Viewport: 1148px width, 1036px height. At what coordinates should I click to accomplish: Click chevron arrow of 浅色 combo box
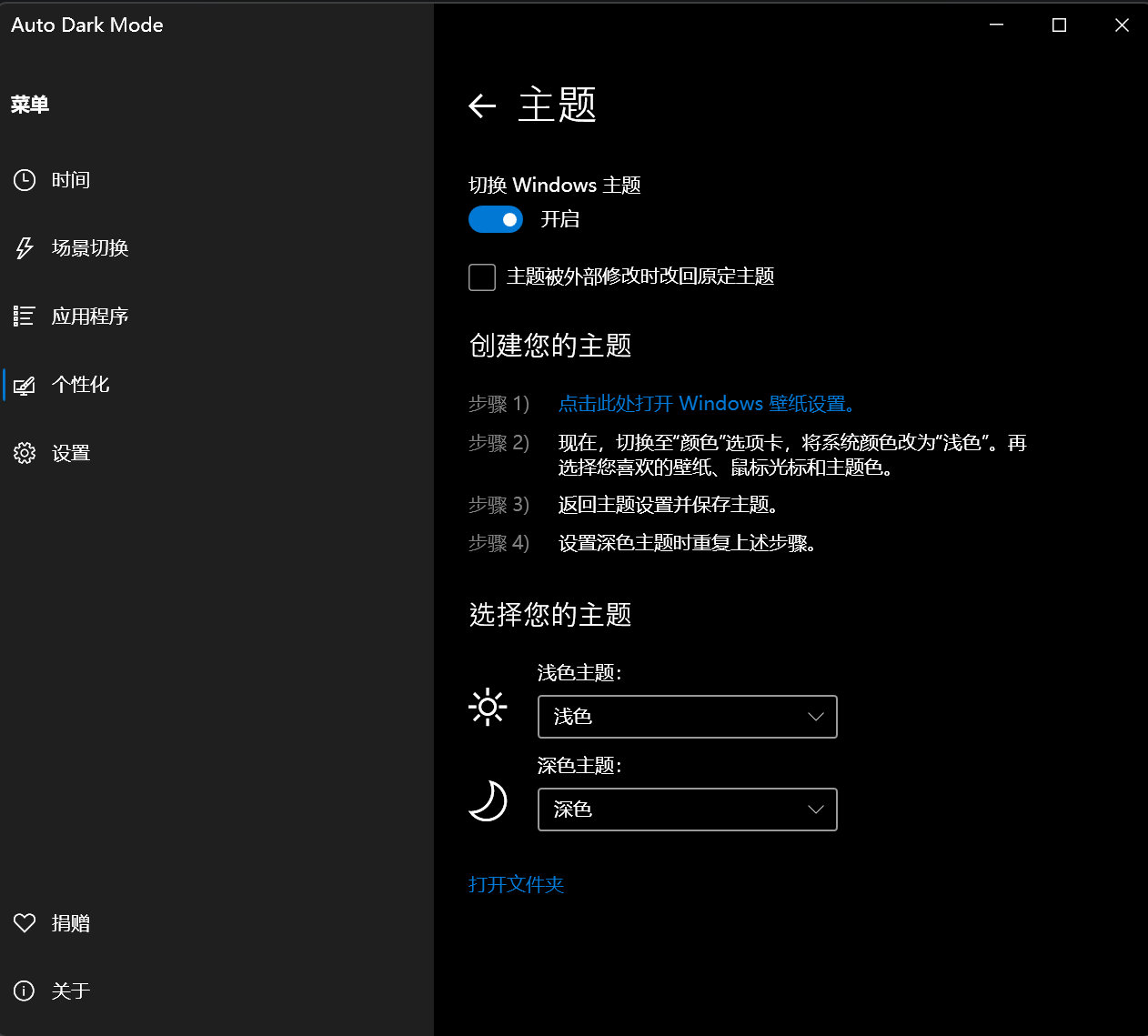(x=816, y=717)
